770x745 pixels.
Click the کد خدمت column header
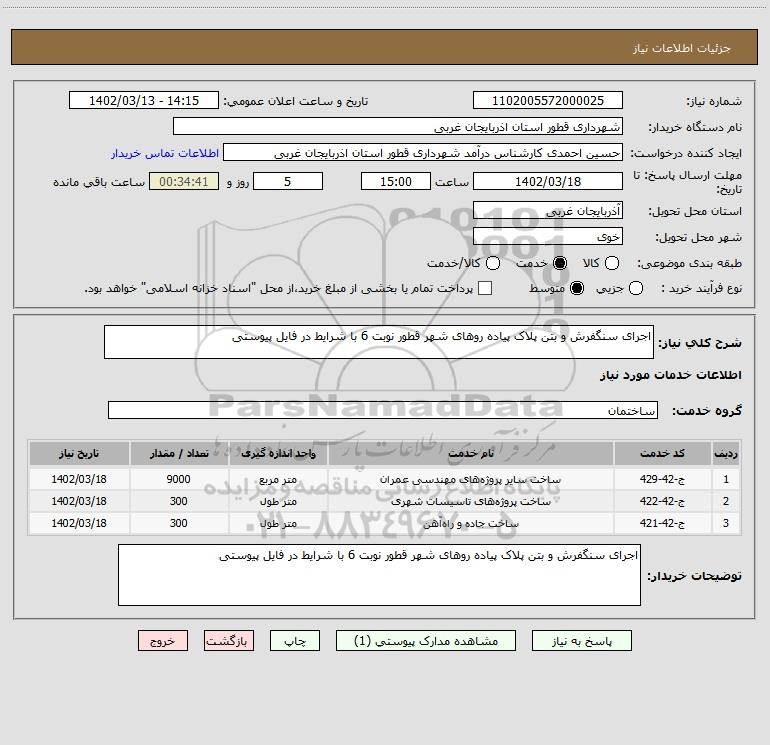tap(662, 453)
